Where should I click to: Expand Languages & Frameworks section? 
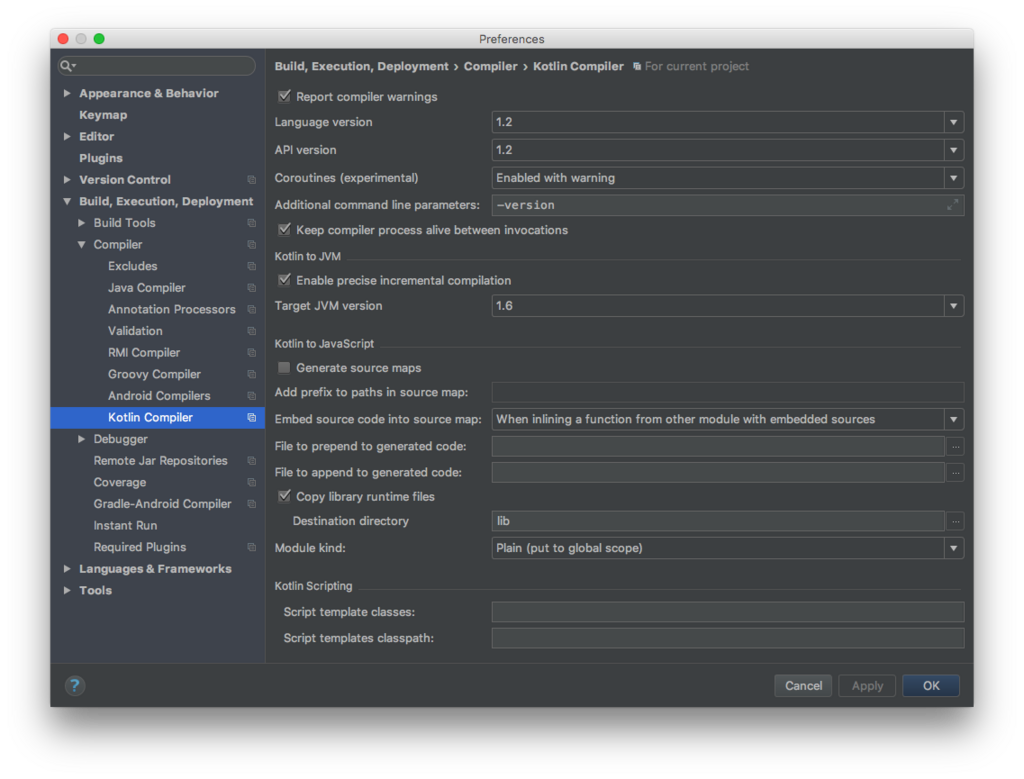67,569
